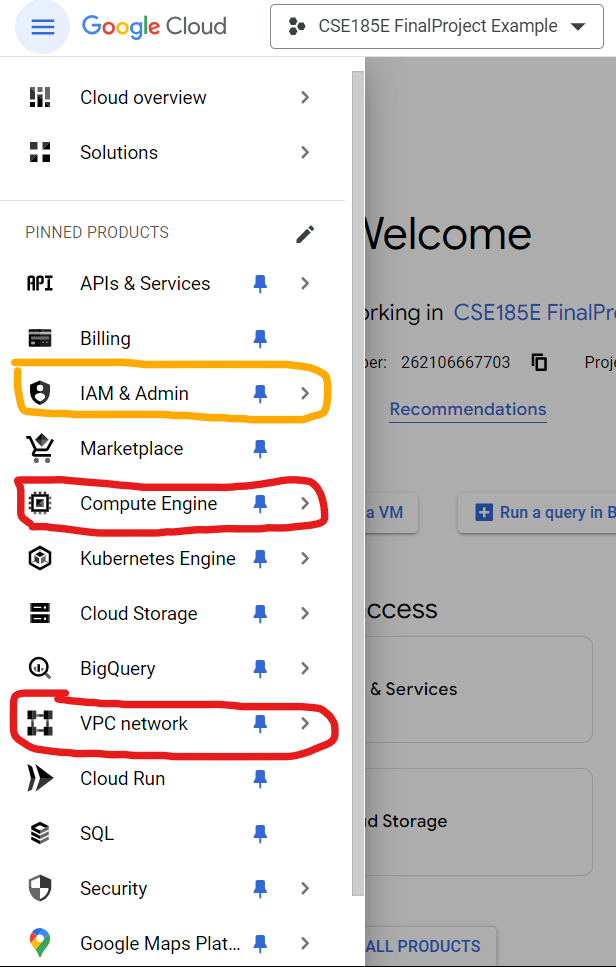Select Solutions in the navigation menu
This screenshot has width=616, height=967.
tap(119, 153)
